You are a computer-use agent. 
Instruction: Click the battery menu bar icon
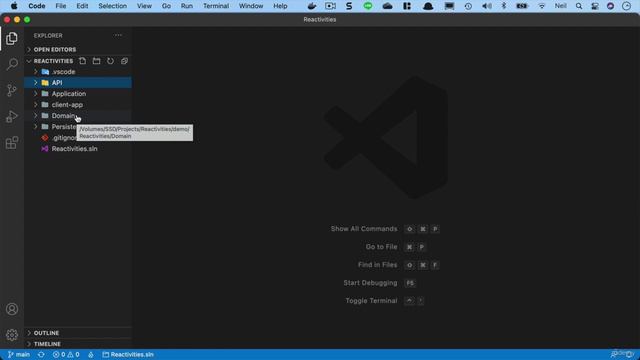(522, 6)
